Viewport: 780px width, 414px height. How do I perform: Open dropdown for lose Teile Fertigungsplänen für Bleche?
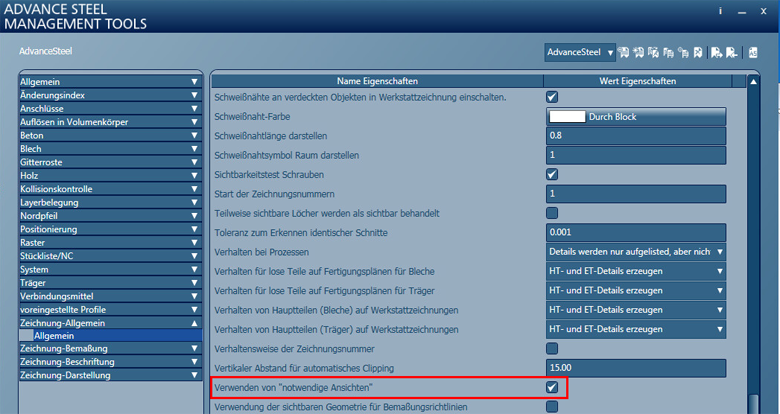tap(636, 271)
